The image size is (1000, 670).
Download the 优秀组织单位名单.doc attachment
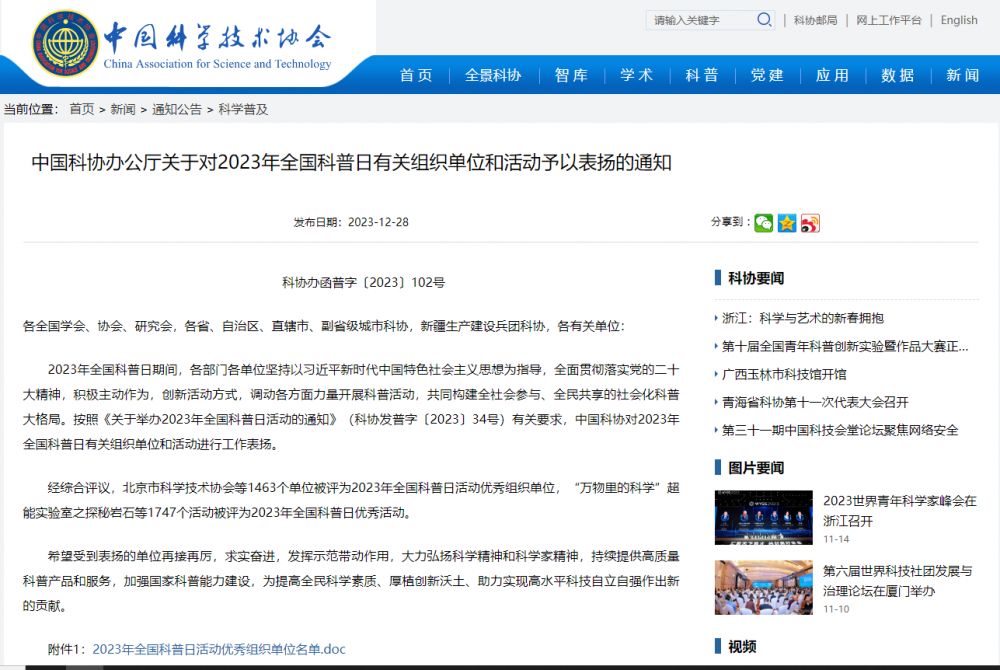tap(219, 649)
